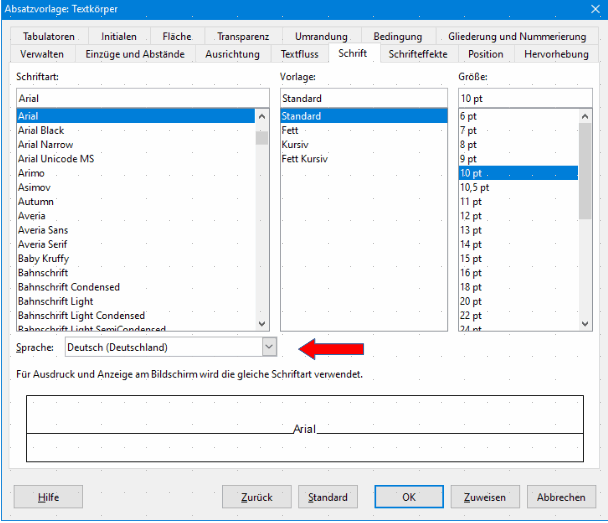Select 10,5 pt font size
The height and width of the screenshot is (523, 608).
point(518,188)
